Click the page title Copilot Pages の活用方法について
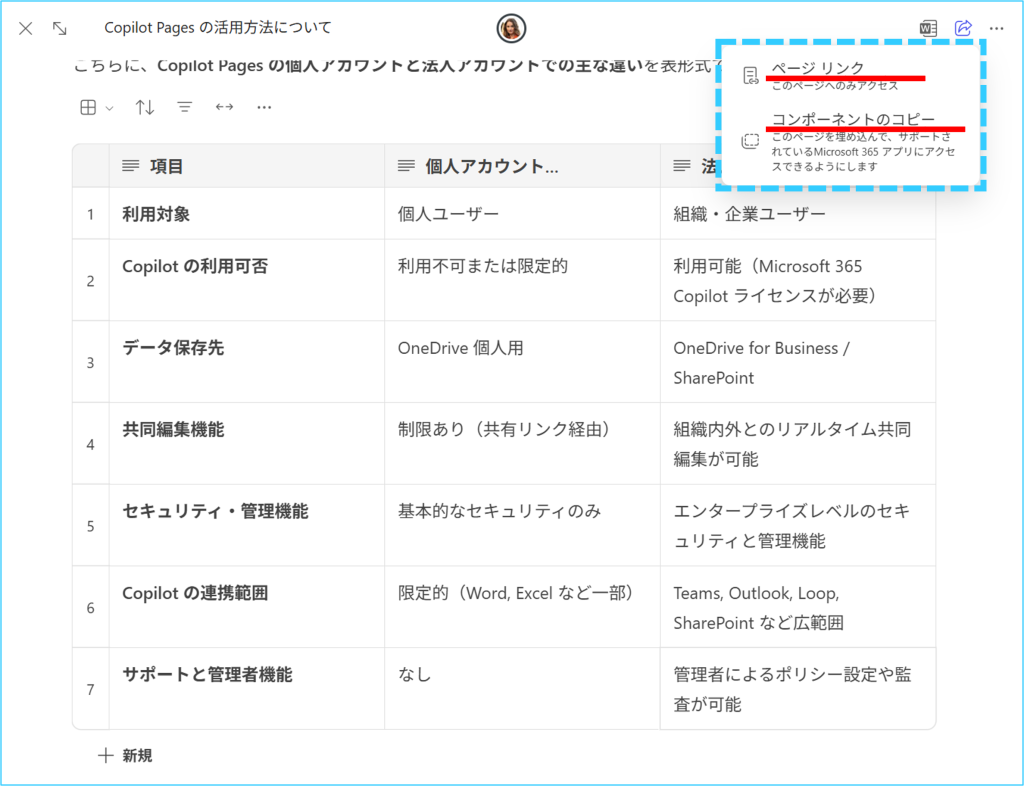The height and width of the screenshot is (786, 1024). pyautogui.click(x=218, y=27)
